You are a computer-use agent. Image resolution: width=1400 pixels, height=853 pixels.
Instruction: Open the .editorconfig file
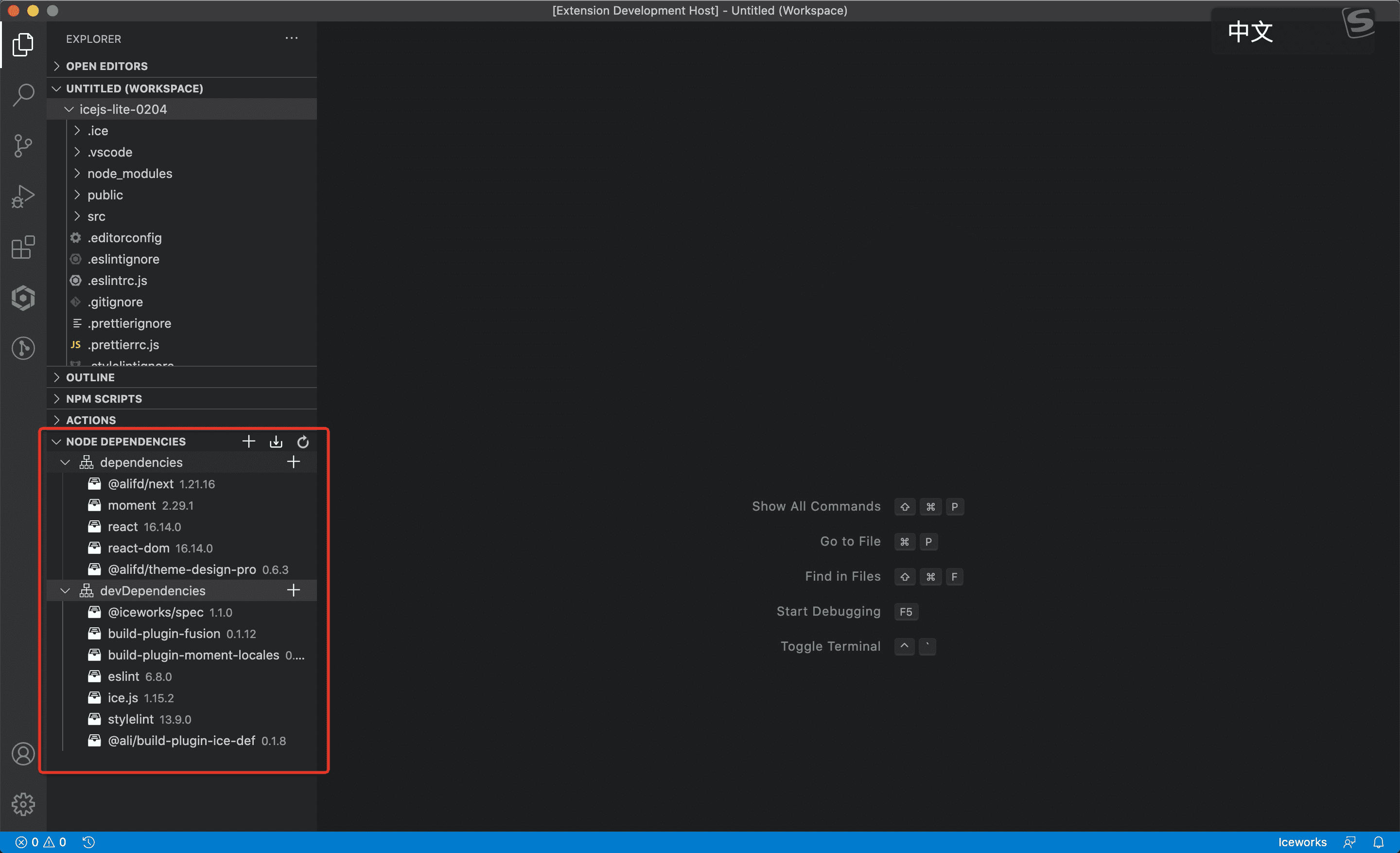[182, 237]
